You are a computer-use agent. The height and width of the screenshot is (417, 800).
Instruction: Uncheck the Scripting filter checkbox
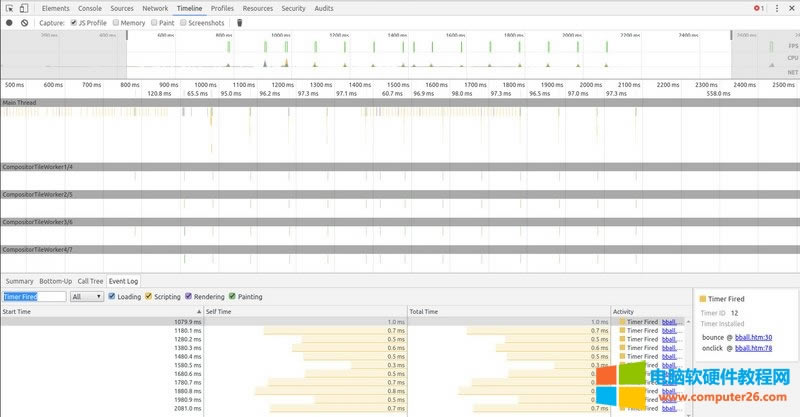click(149, 296)
